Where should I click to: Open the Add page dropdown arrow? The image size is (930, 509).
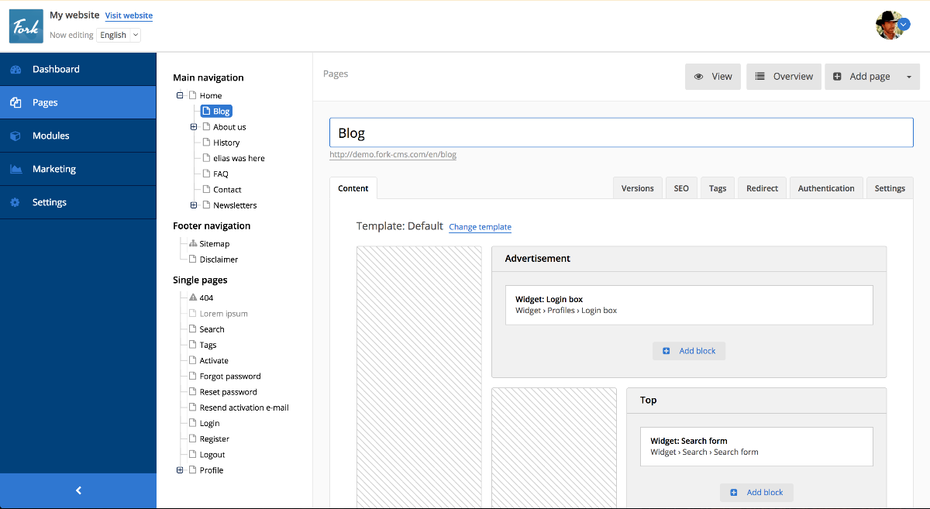click(909, 77)
